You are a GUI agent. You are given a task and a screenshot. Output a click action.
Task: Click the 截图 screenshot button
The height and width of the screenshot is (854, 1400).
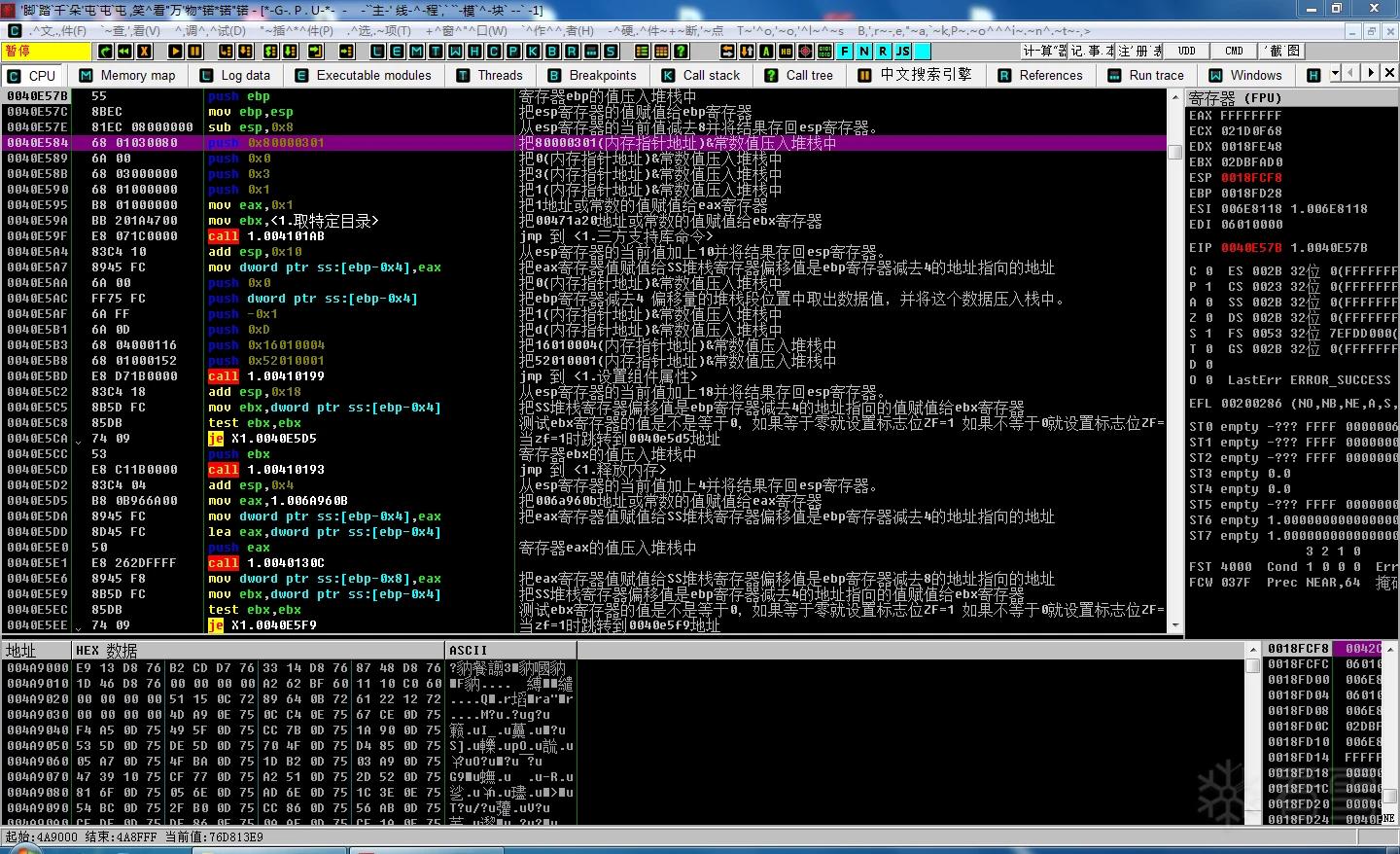[1281, 51]
